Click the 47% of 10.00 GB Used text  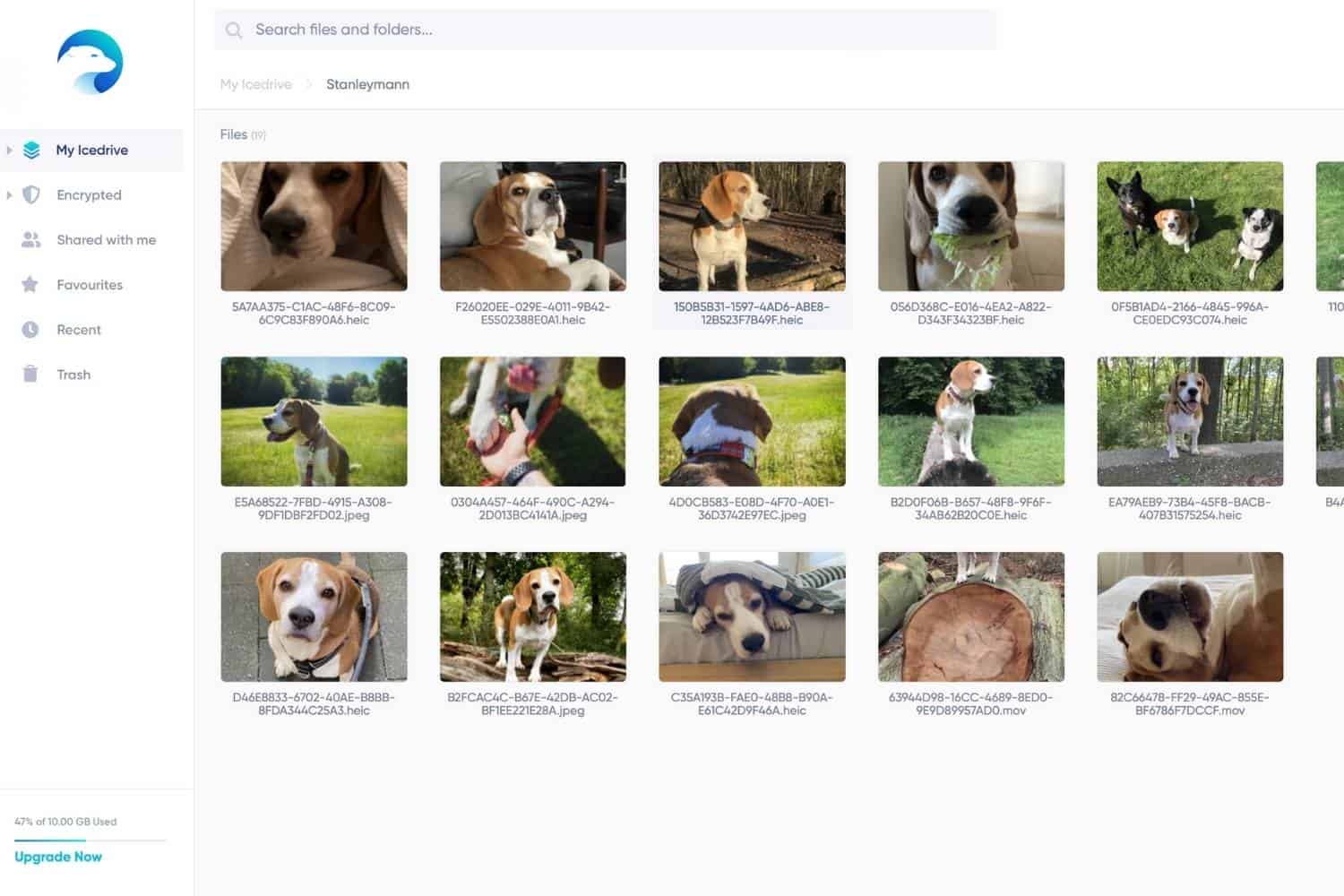pos(65,822)
